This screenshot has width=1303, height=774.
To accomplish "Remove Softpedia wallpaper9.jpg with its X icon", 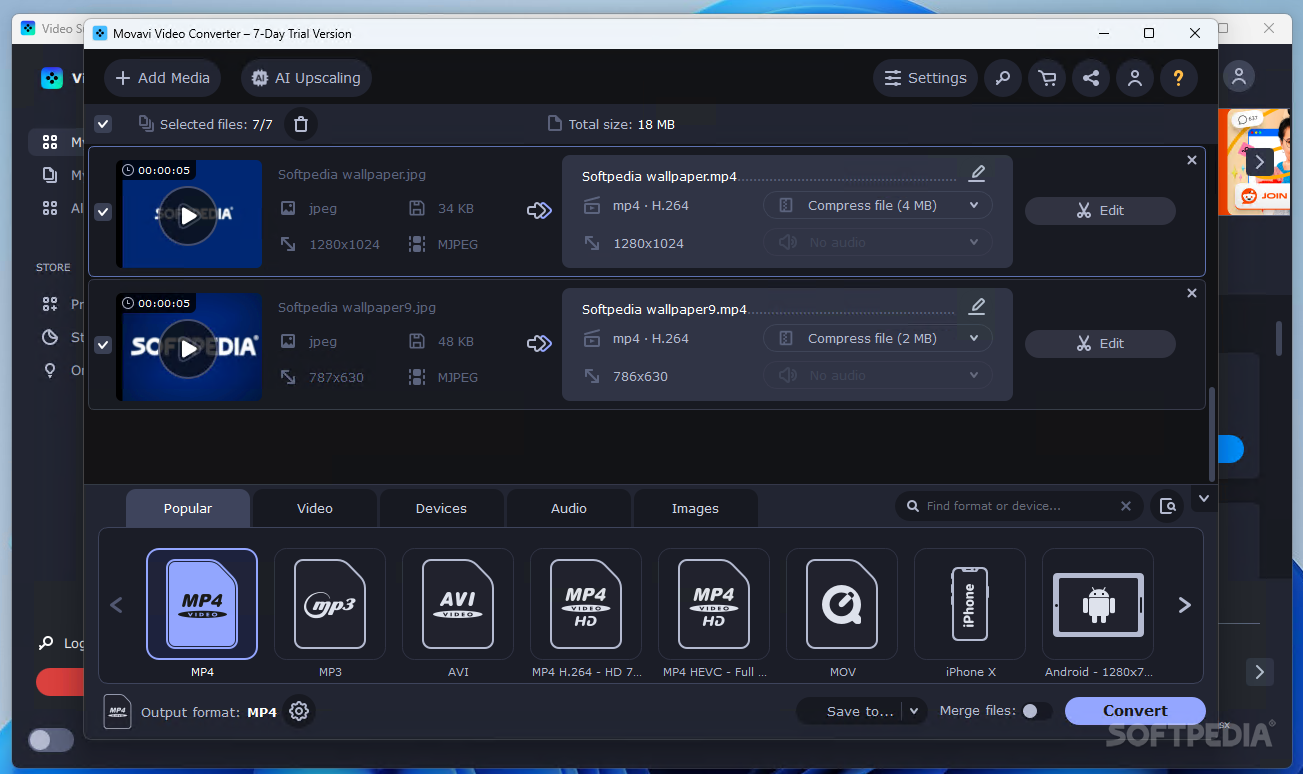I will pyautogui.click(x=1191, y=293).
